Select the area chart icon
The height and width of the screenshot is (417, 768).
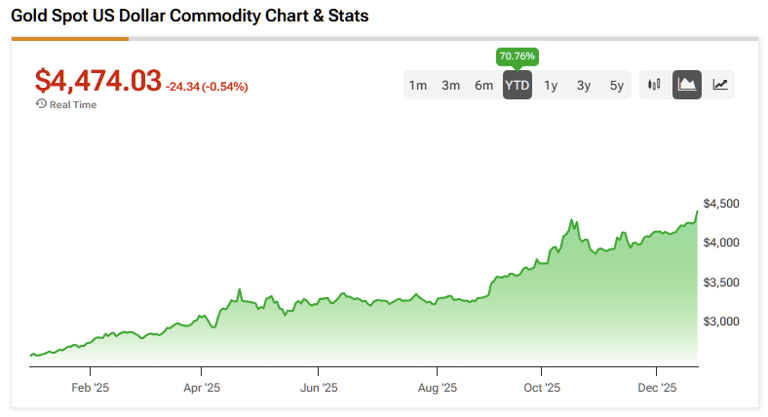[688, 85]
